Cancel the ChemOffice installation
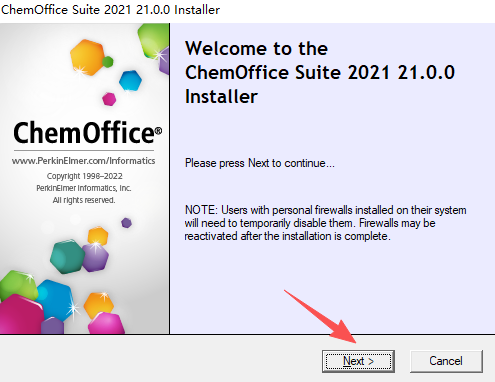This screenshot has height=382, width=495. tap(446, 361)
